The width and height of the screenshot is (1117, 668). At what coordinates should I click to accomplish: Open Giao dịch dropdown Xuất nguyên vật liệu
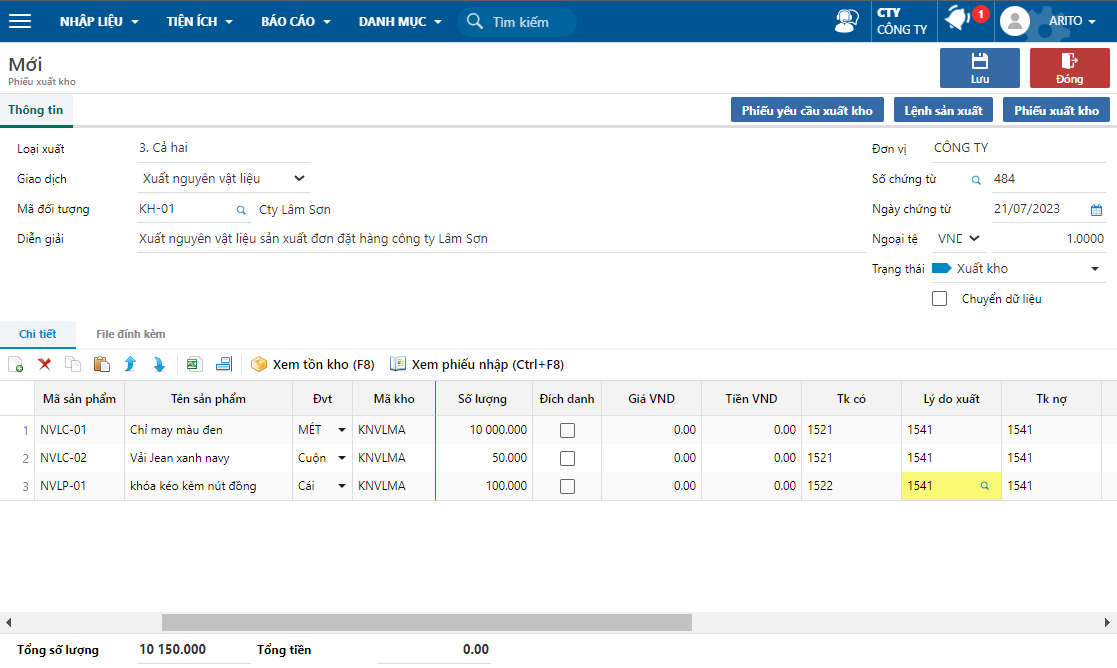tap(224, 179)
